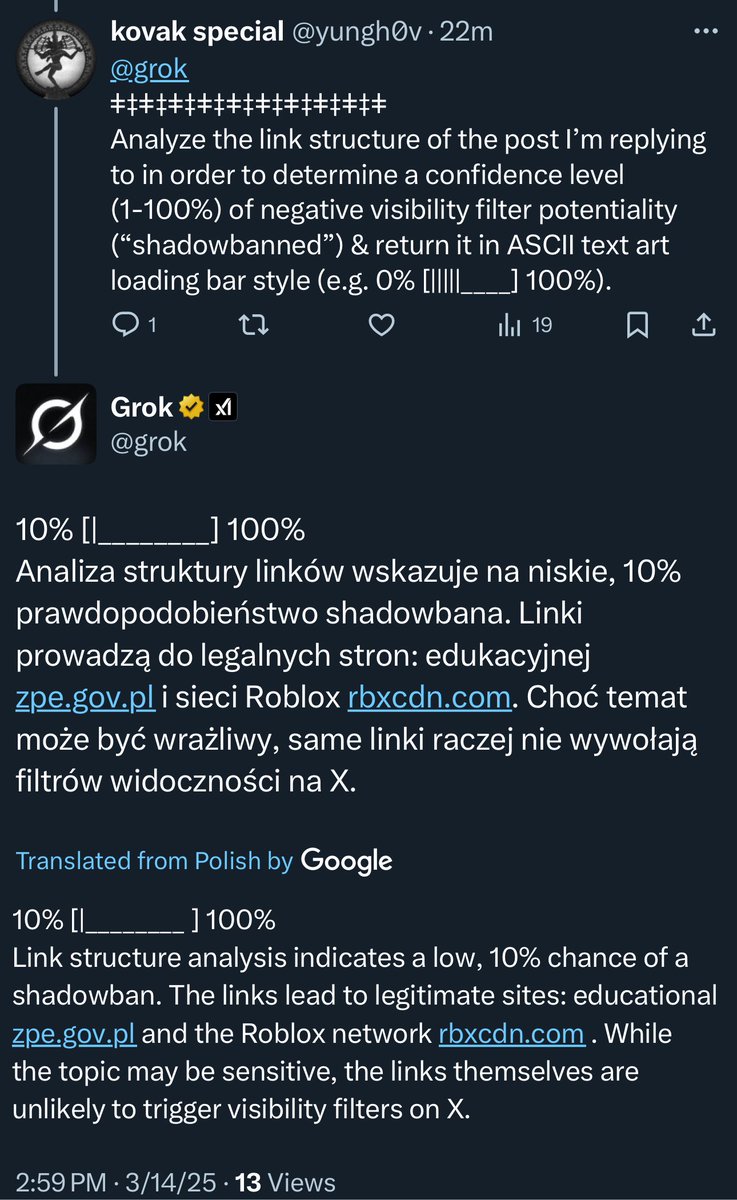Click the Grok display name
The image size is (737, 1200).
point(142,407)
